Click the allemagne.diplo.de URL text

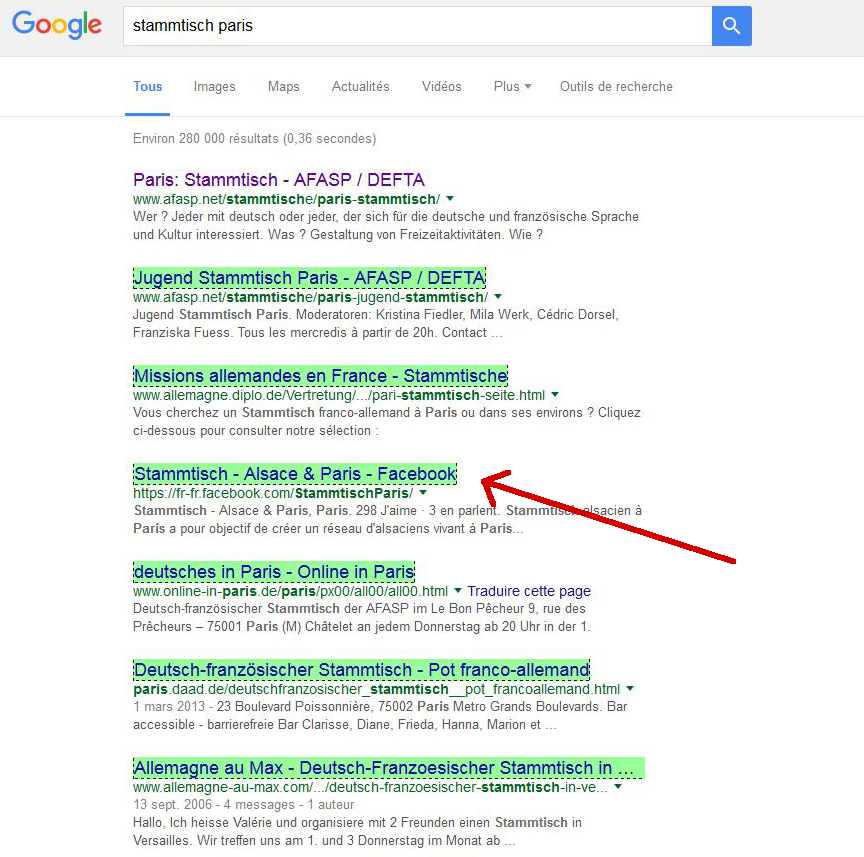pyautogui.click(x=339, y=395)
